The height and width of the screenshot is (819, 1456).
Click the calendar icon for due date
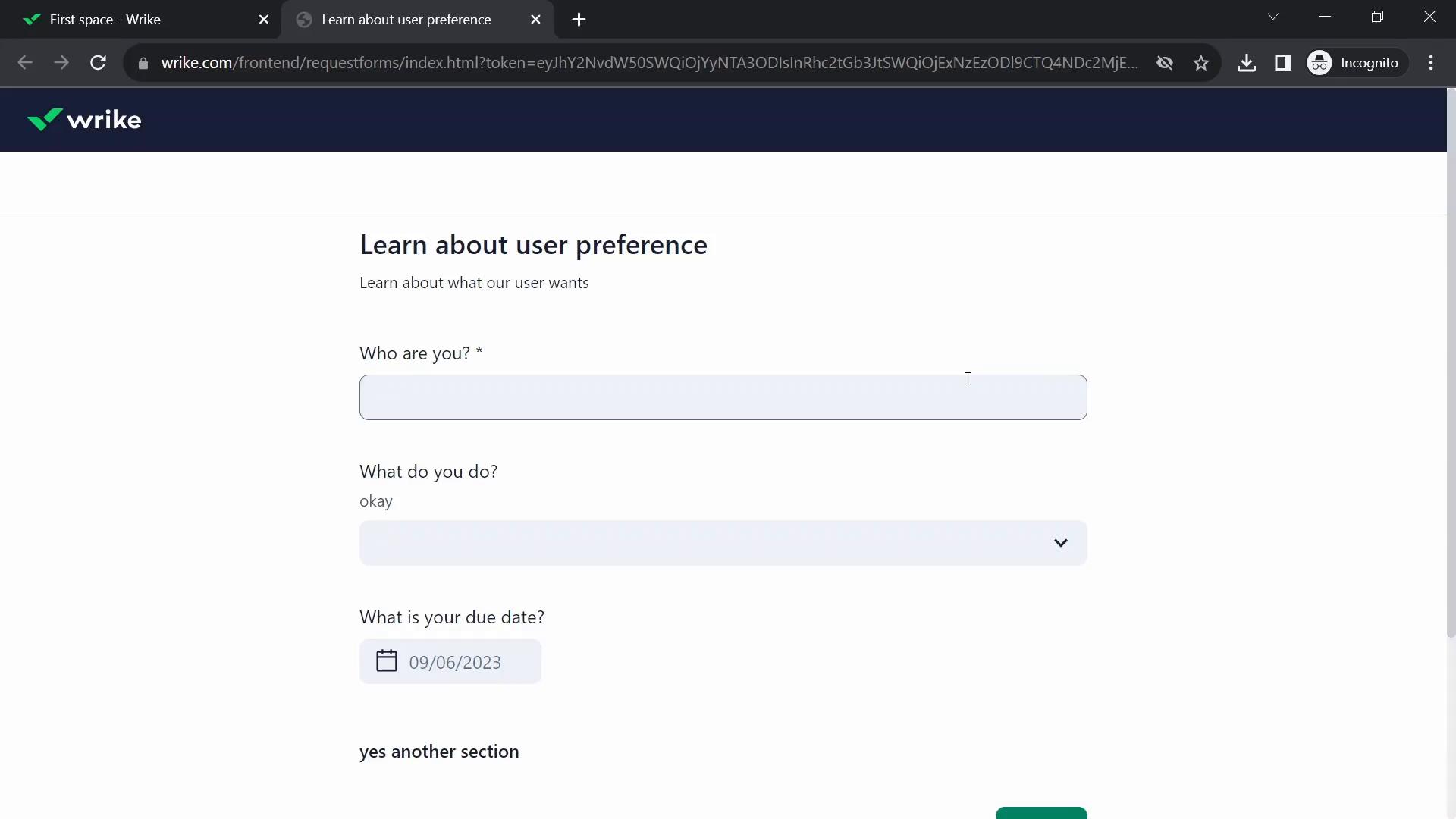point(388,660)
